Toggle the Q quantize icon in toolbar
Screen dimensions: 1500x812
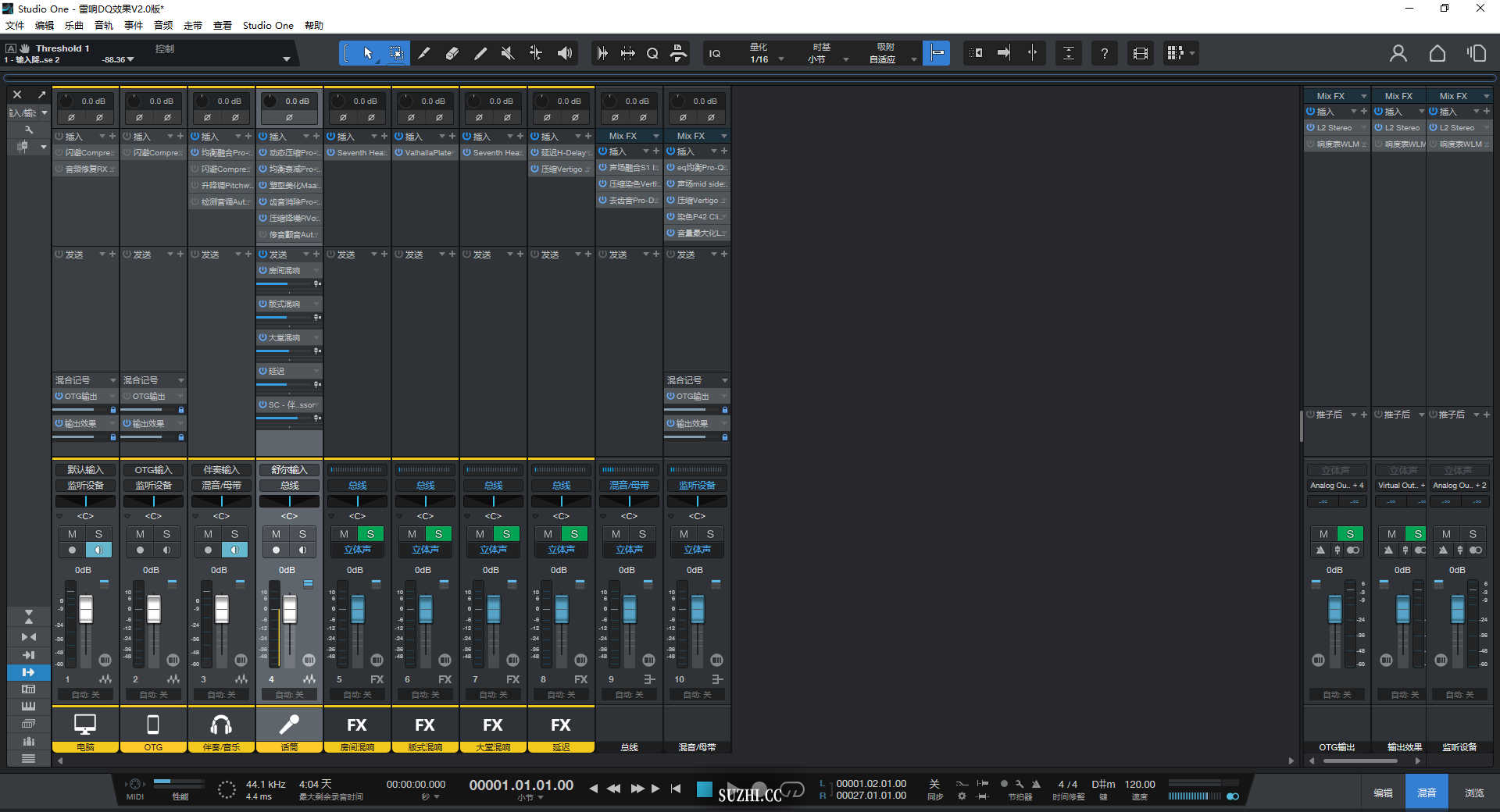tap(652, 53)
